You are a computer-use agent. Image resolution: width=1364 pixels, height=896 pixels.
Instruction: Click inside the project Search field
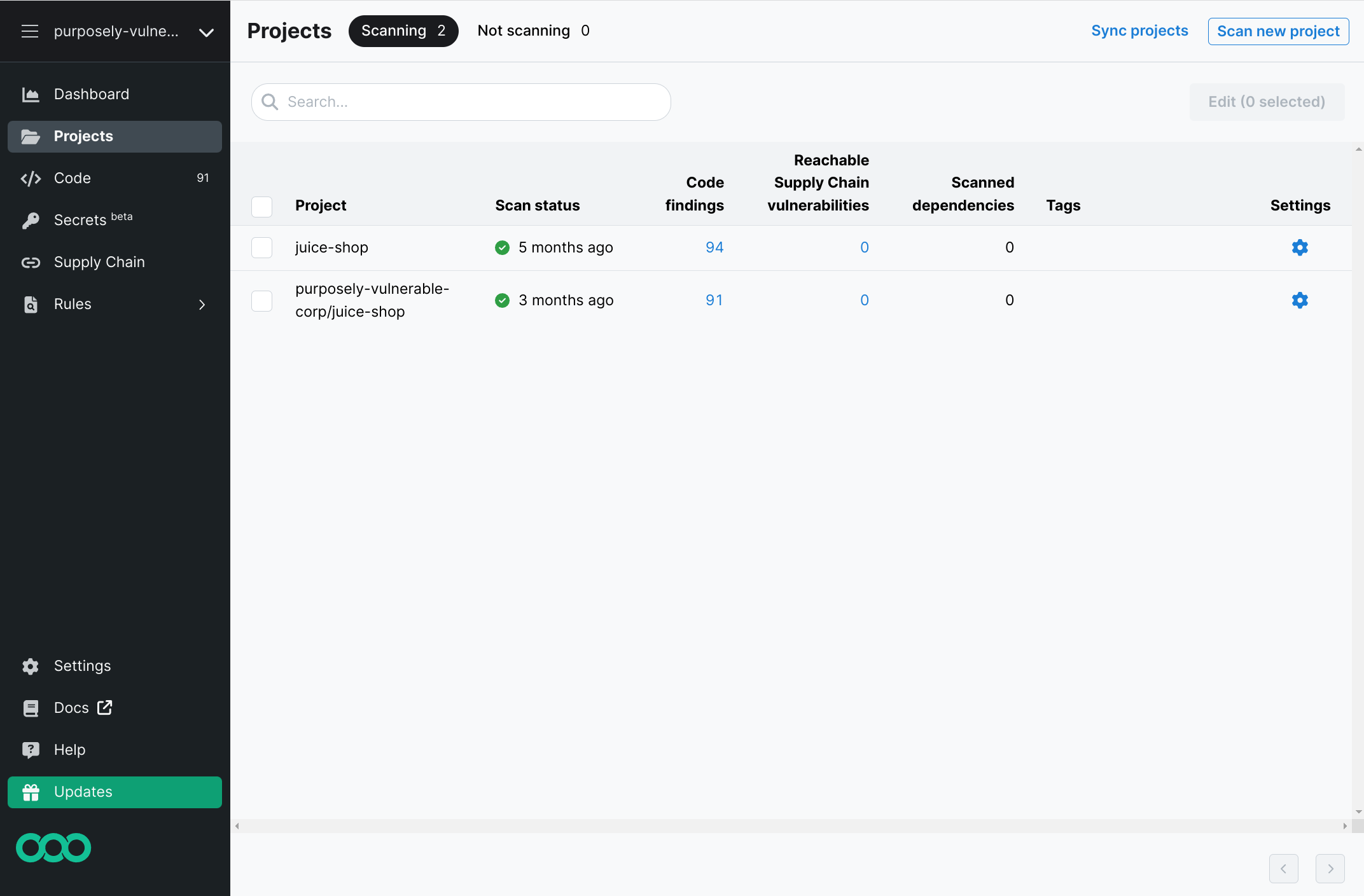click(461, 102)
